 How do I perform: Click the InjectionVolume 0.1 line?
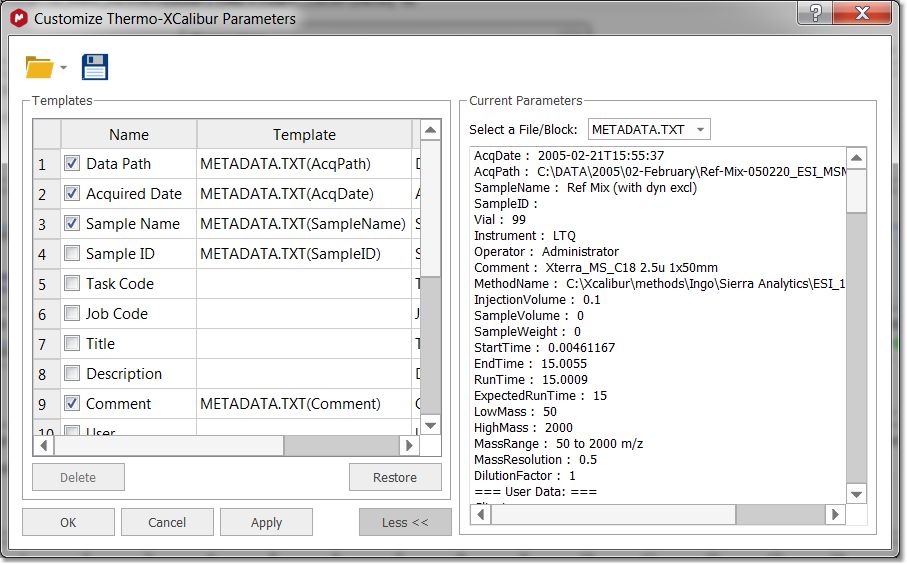(537, 300)
